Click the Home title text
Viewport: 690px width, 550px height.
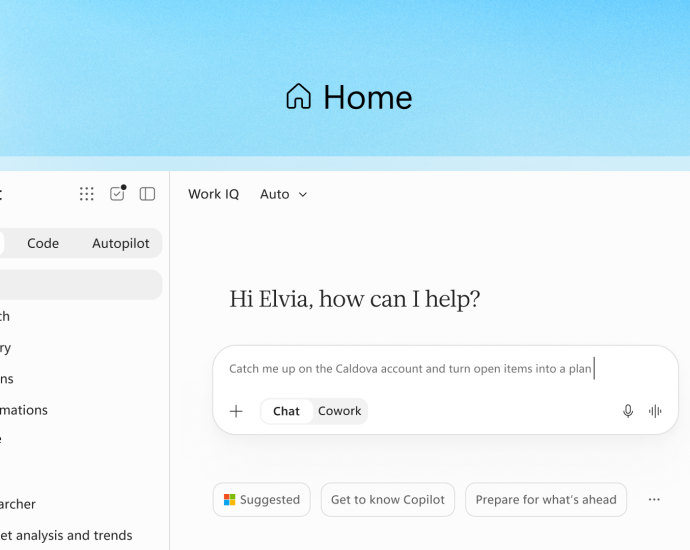(368, 97)
